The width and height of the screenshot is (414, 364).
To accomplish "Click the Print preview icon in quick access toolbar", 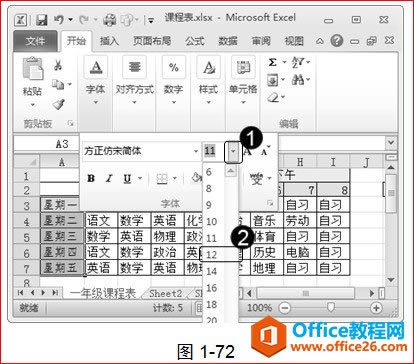I will click(x=109, y=20).
